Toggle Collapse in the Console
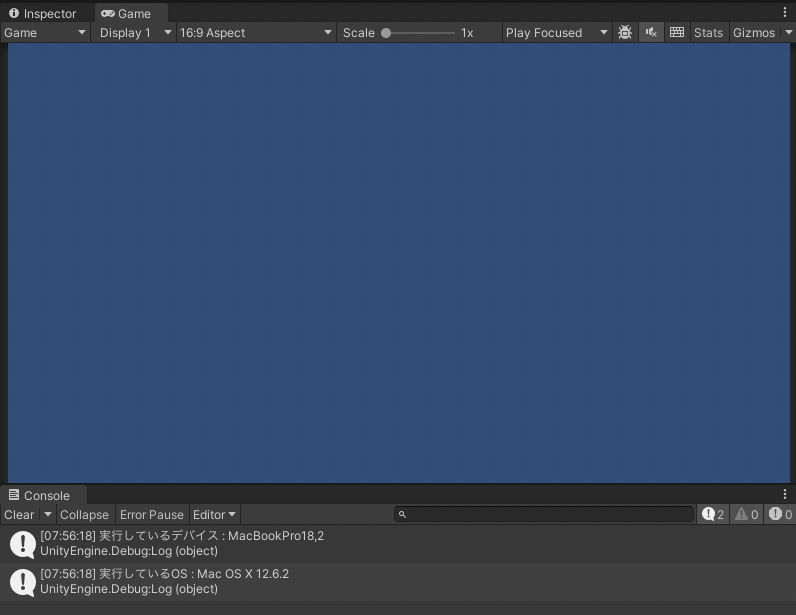Viewport: 796px width, 615px height. (x=84, y=514)
